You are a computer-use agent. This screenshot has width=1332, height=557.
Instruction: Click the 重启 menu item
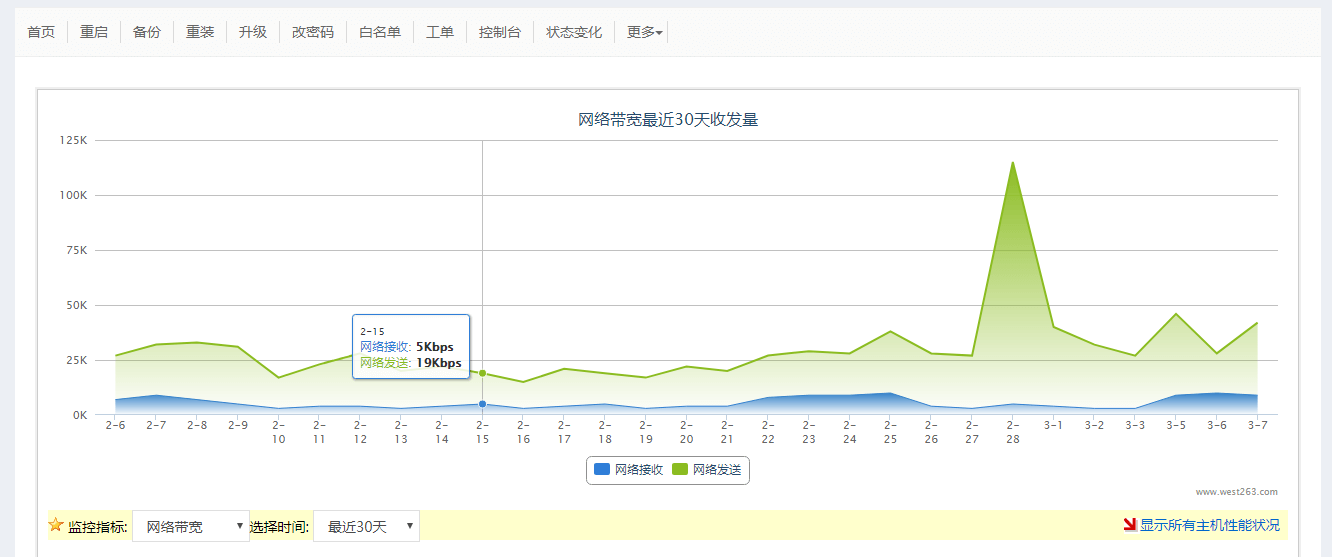pyautogui.click(x=94, y=32)
